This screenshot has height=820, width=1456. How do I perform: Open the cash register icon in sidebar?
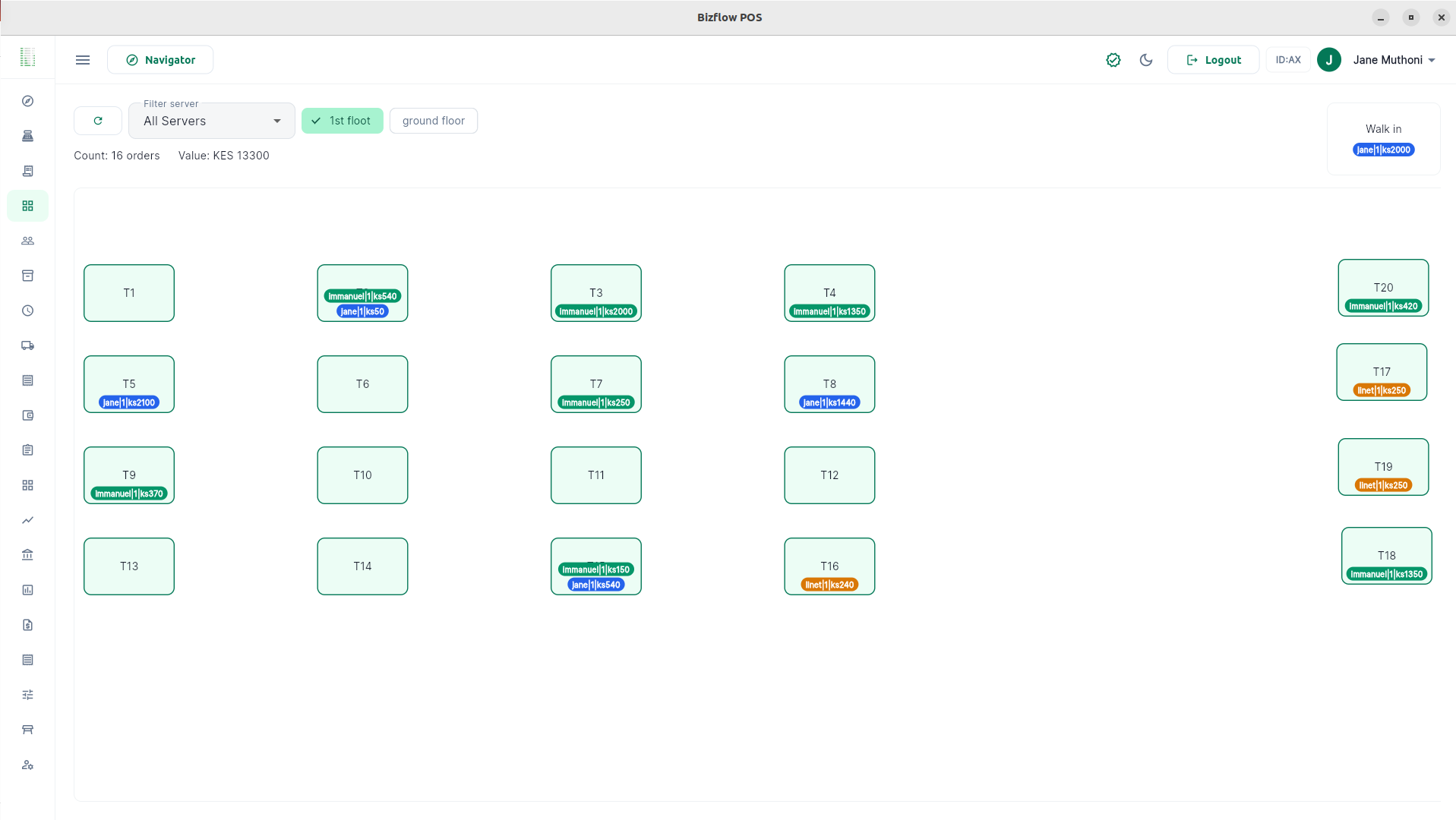click(28, 136)
